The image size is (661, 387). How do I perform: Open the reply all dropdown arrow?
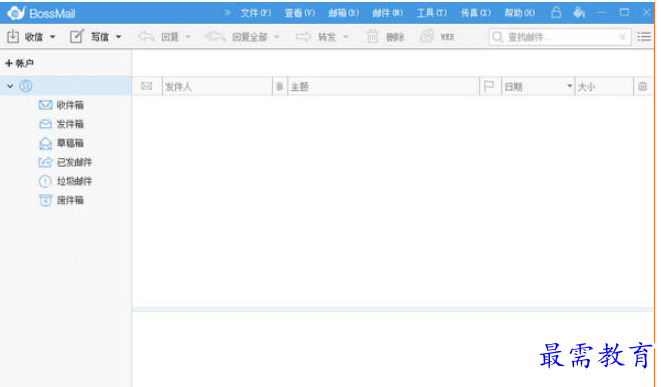click(x=277, y=37)
